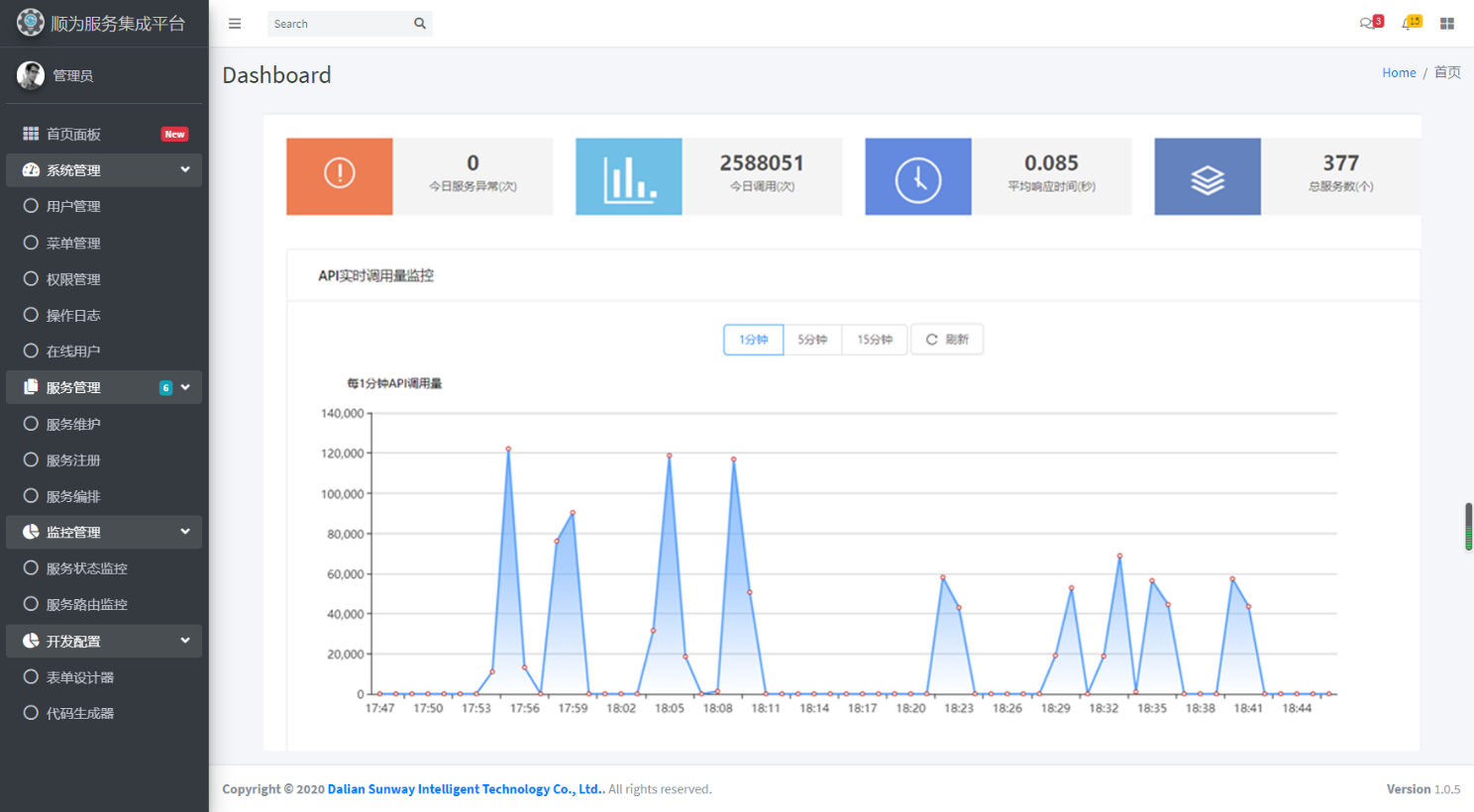The width and height of the screenshot is (1474, 812).
Task: Open the chat messages icon
Action: pyautogui.click(x=1368, y=23)
